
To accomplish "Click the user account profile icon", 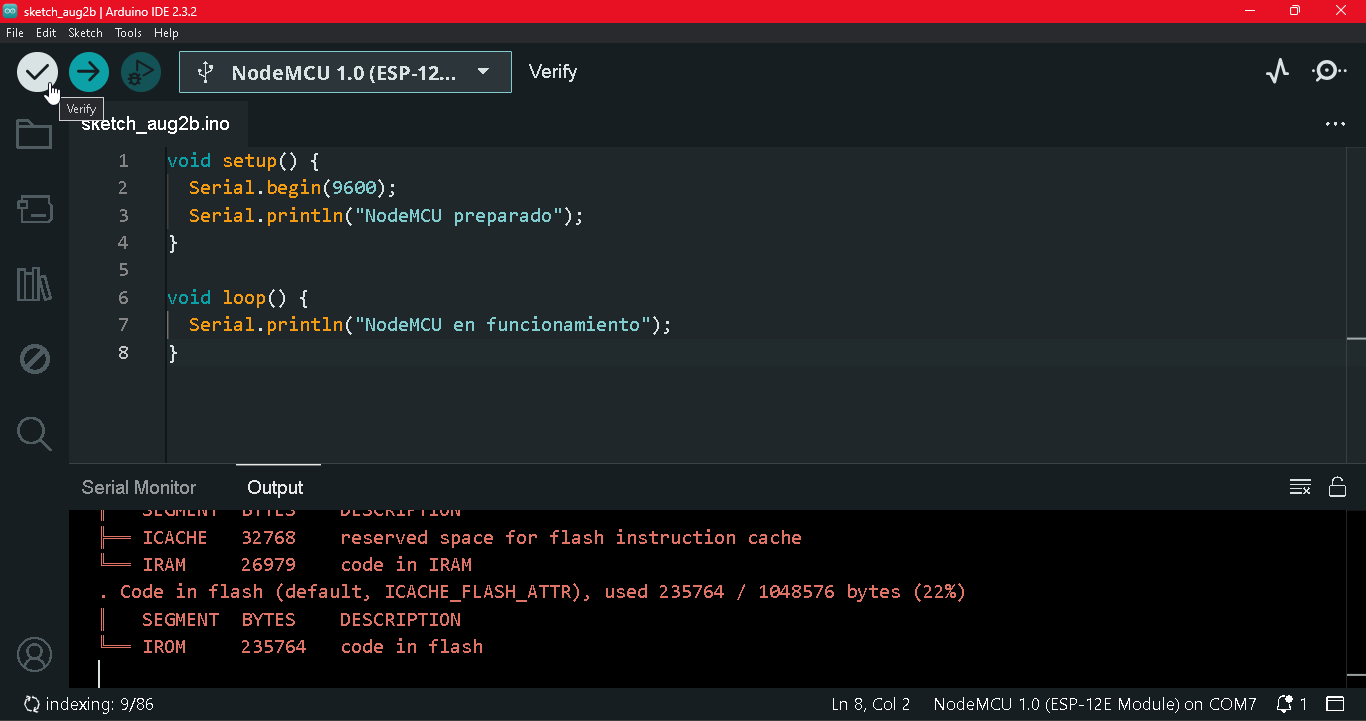I will point(34,655).
